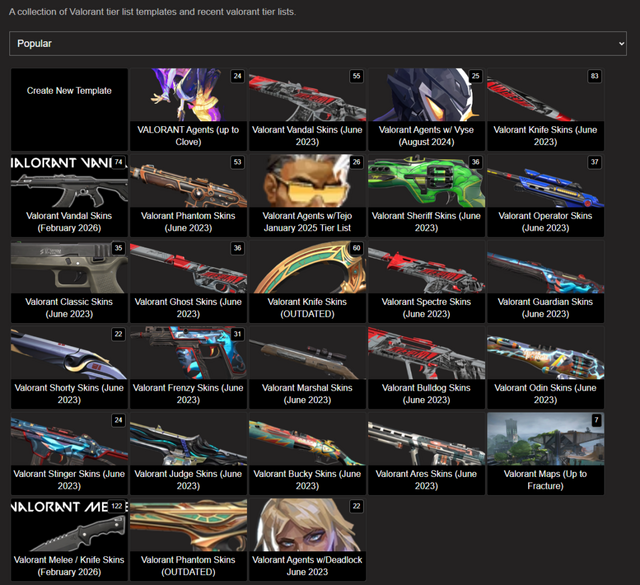Open Valorant Odin Skins (June 2023) image
The image size is (640, 585).
click(545, 353)
